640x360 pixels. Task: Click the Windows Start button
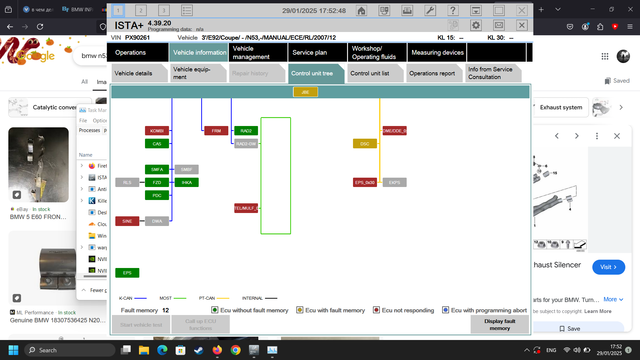coord(13,350)
